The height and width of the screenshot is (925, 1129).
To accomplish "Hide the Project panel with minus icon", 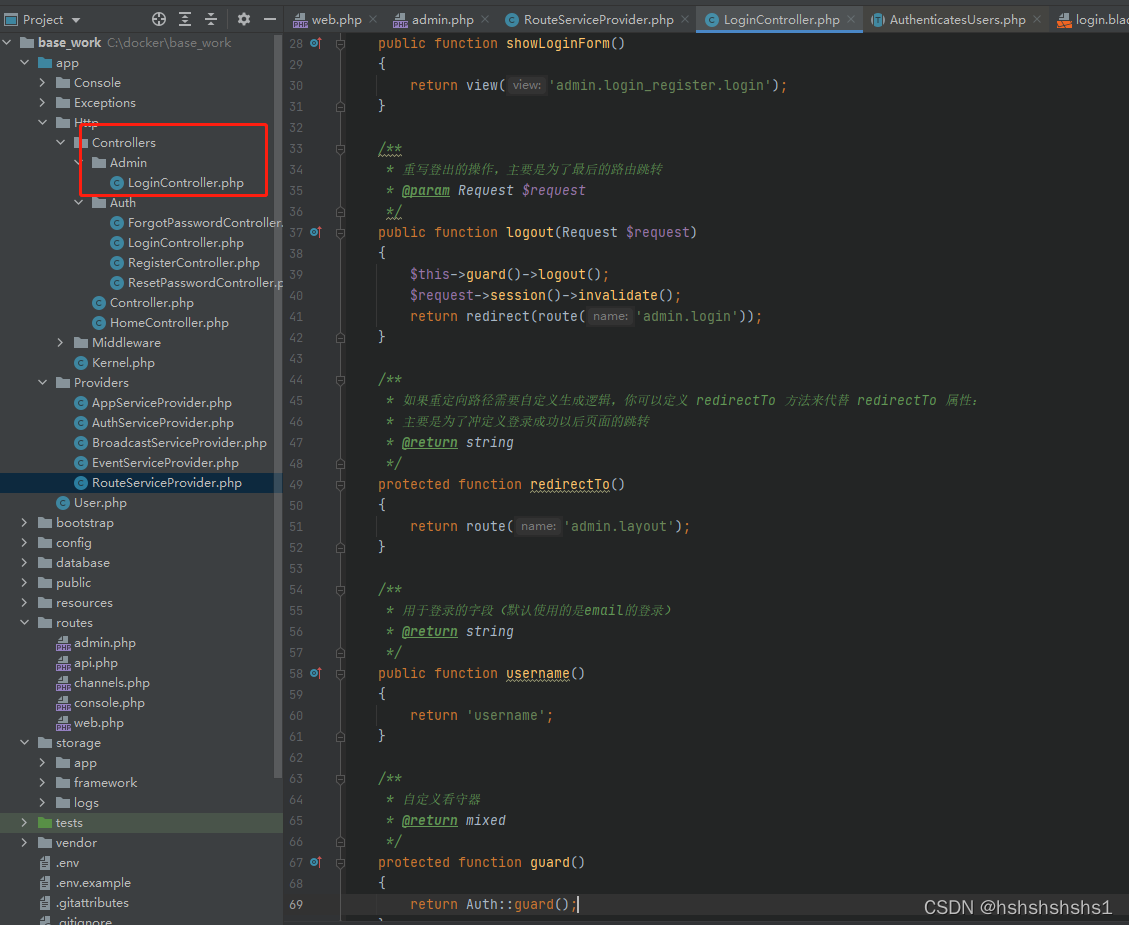I will (270, 19).
